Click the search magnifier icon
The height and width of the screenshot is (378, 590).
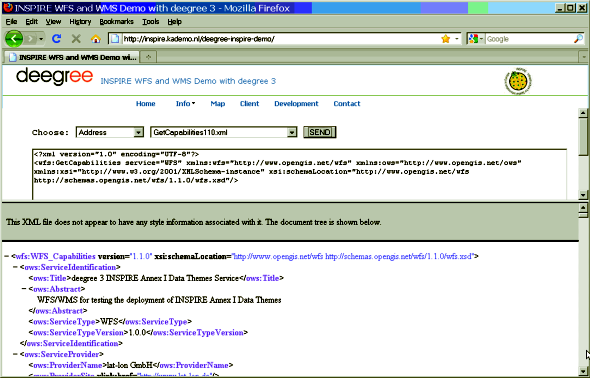[x=578, y=39]
